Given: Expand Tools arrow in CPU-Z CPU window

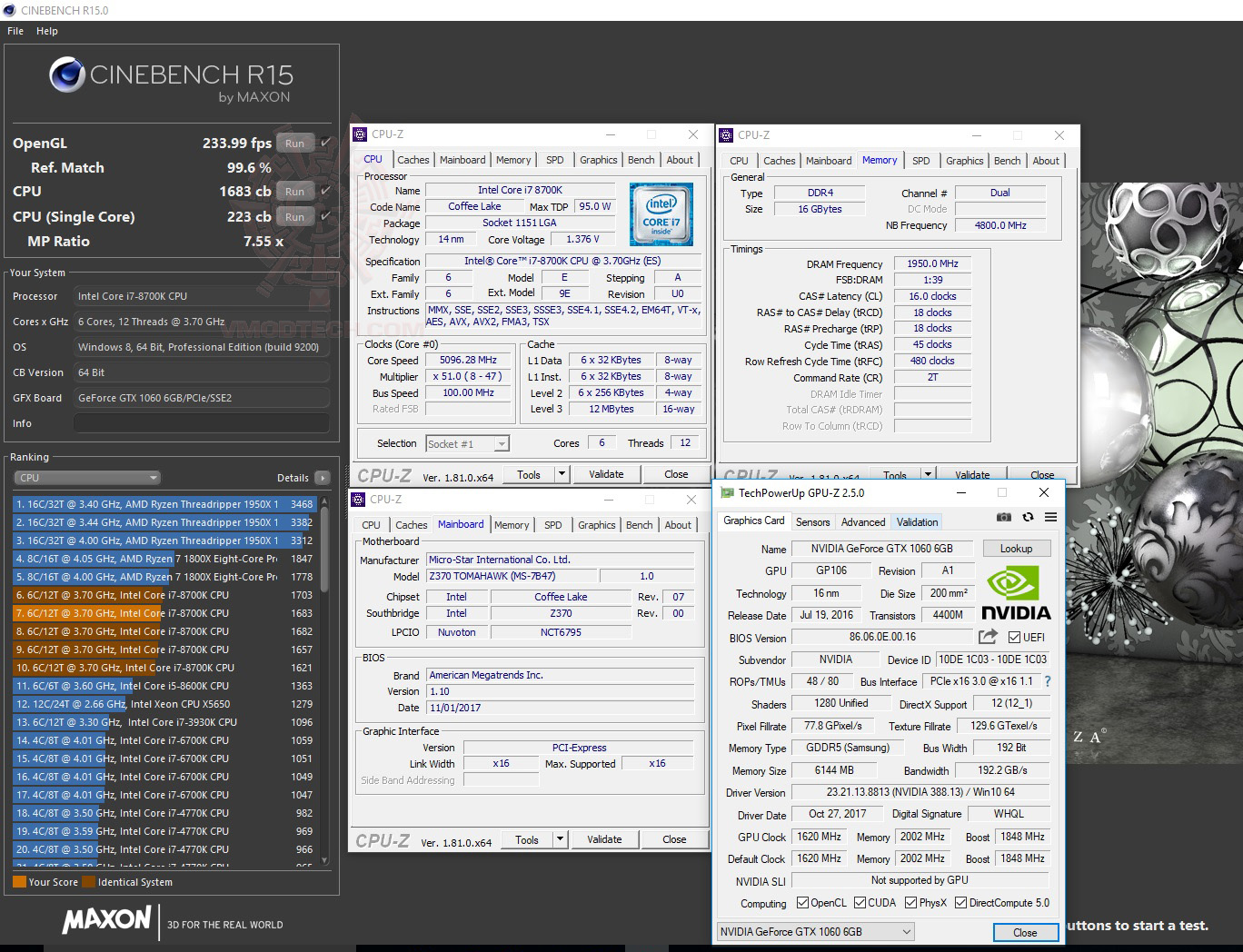Looking at the screenshot, I should click(562, 474).
